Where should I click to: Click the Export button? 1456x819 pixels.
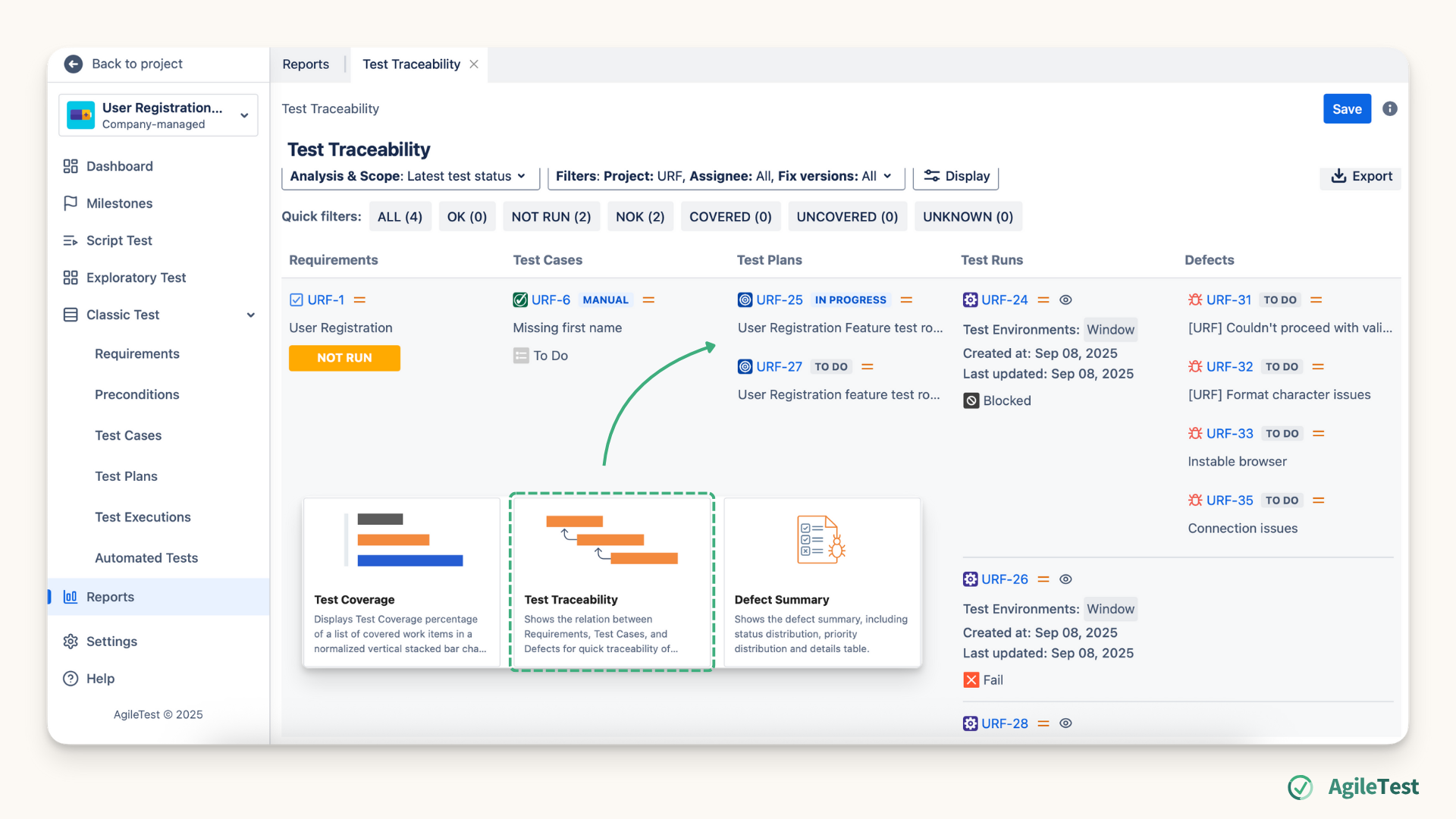[1361, 176]
